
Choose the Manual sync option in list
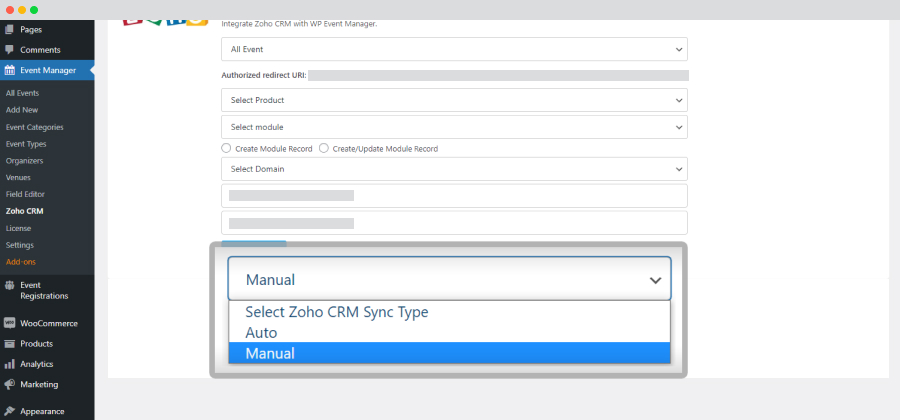tap(449, 353)
